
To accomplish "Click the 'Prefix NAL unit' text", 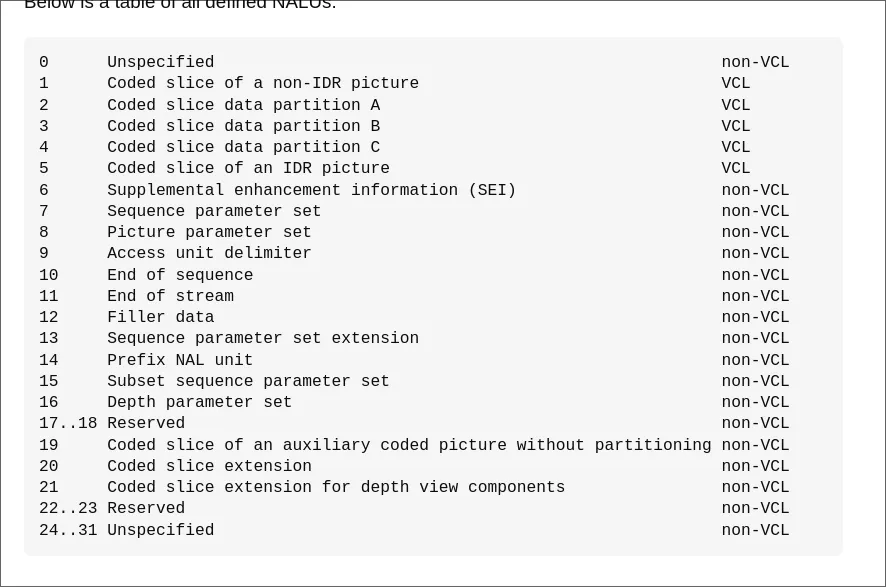I will (x=180, y=360).
